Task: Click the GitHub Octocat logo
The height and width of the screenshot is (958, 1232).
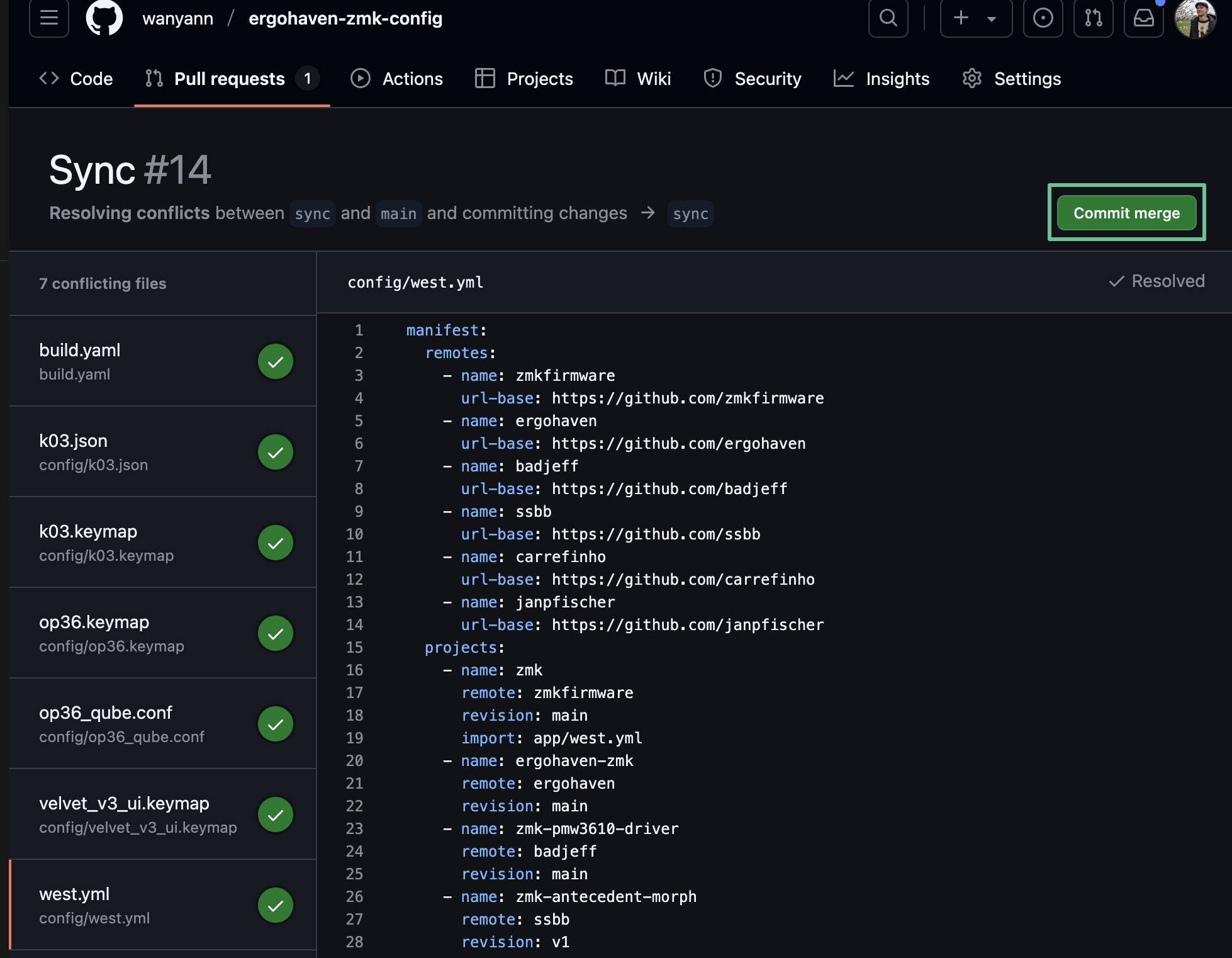Action: (x=104, y=18)
